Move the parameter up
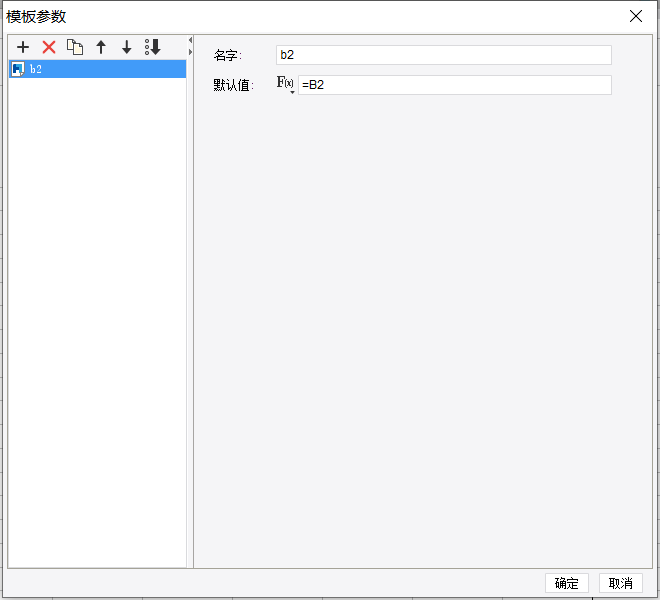660x600 pixels. (x=101, y=47)
